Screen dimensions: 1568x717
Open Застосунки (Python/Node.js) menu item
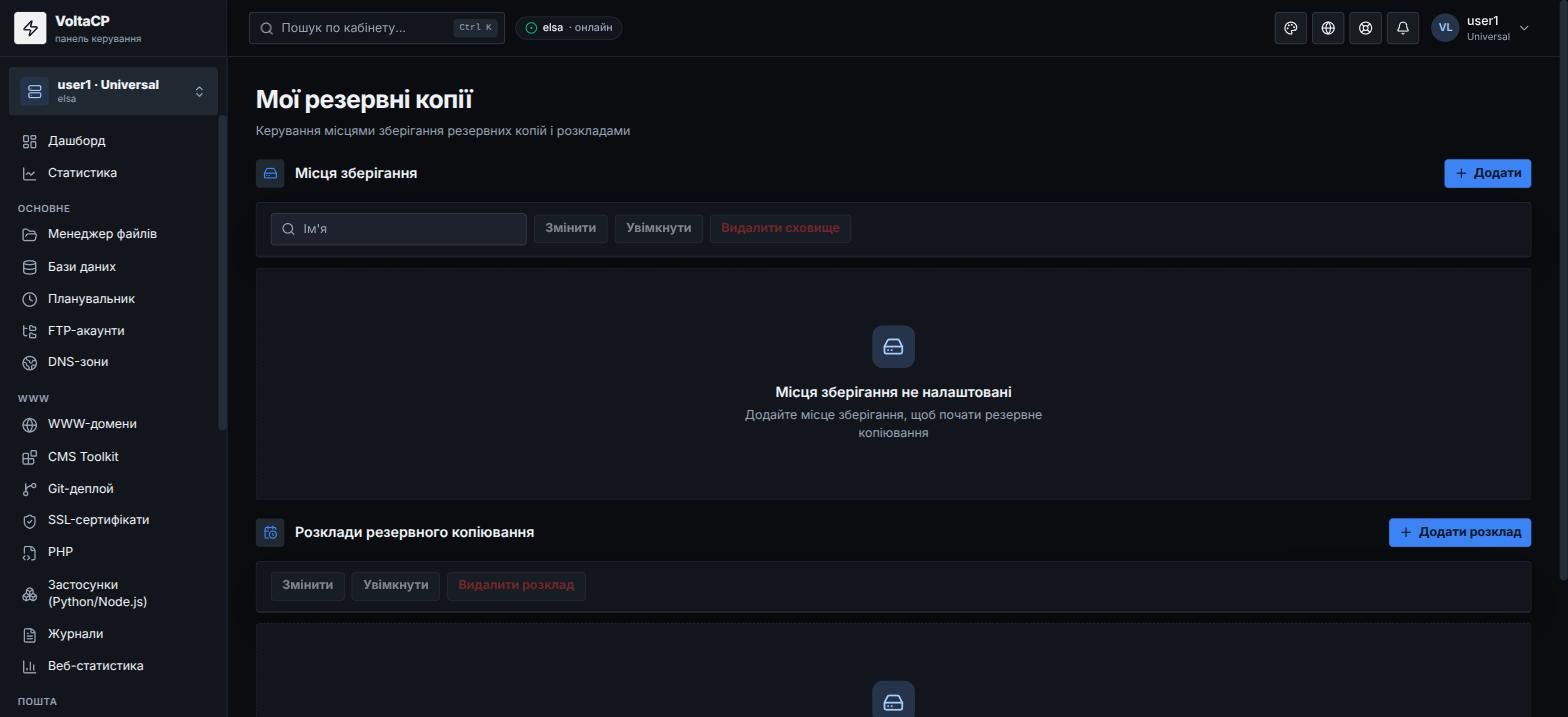(x=113, y=593)
